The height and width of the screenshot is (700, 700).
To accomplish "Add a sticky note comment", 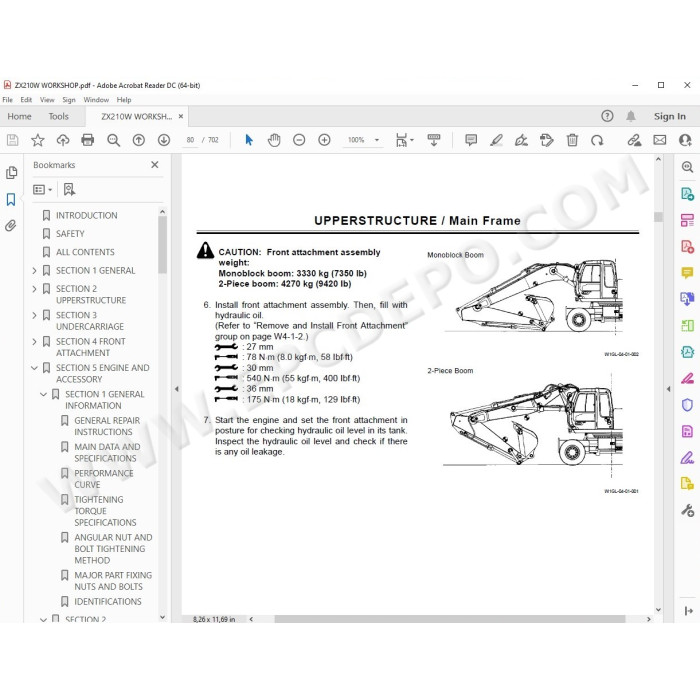I will pos(471,140).
